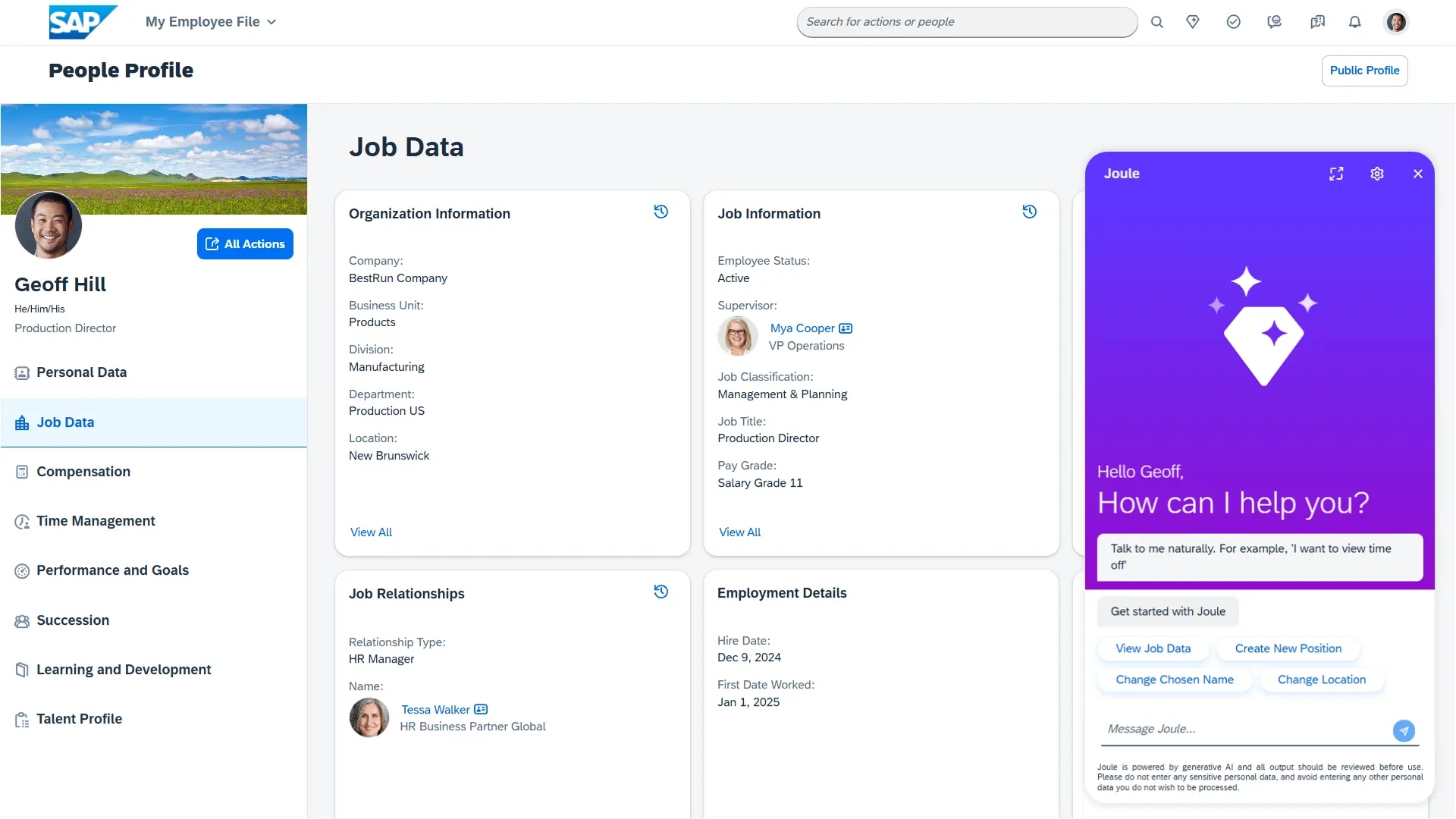Open Mya Cooper's quick card icon
The width and height of the screenshot is (1456, 819).
pos(846,328)
